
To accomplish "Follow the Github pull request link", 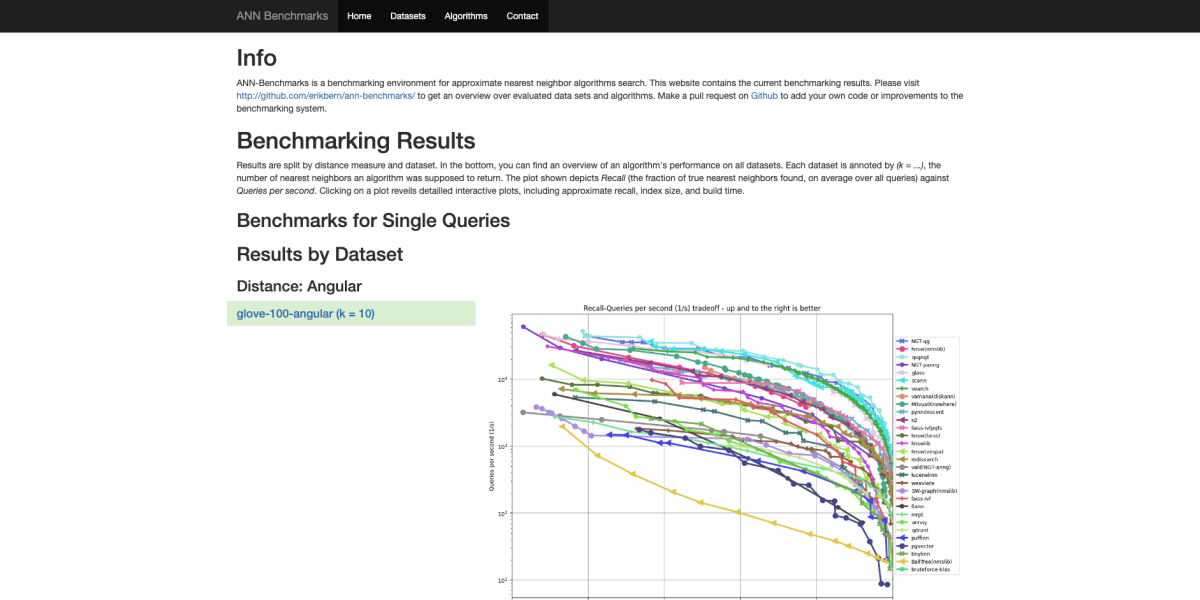I will pyautogui.click(x=764, y=96).
